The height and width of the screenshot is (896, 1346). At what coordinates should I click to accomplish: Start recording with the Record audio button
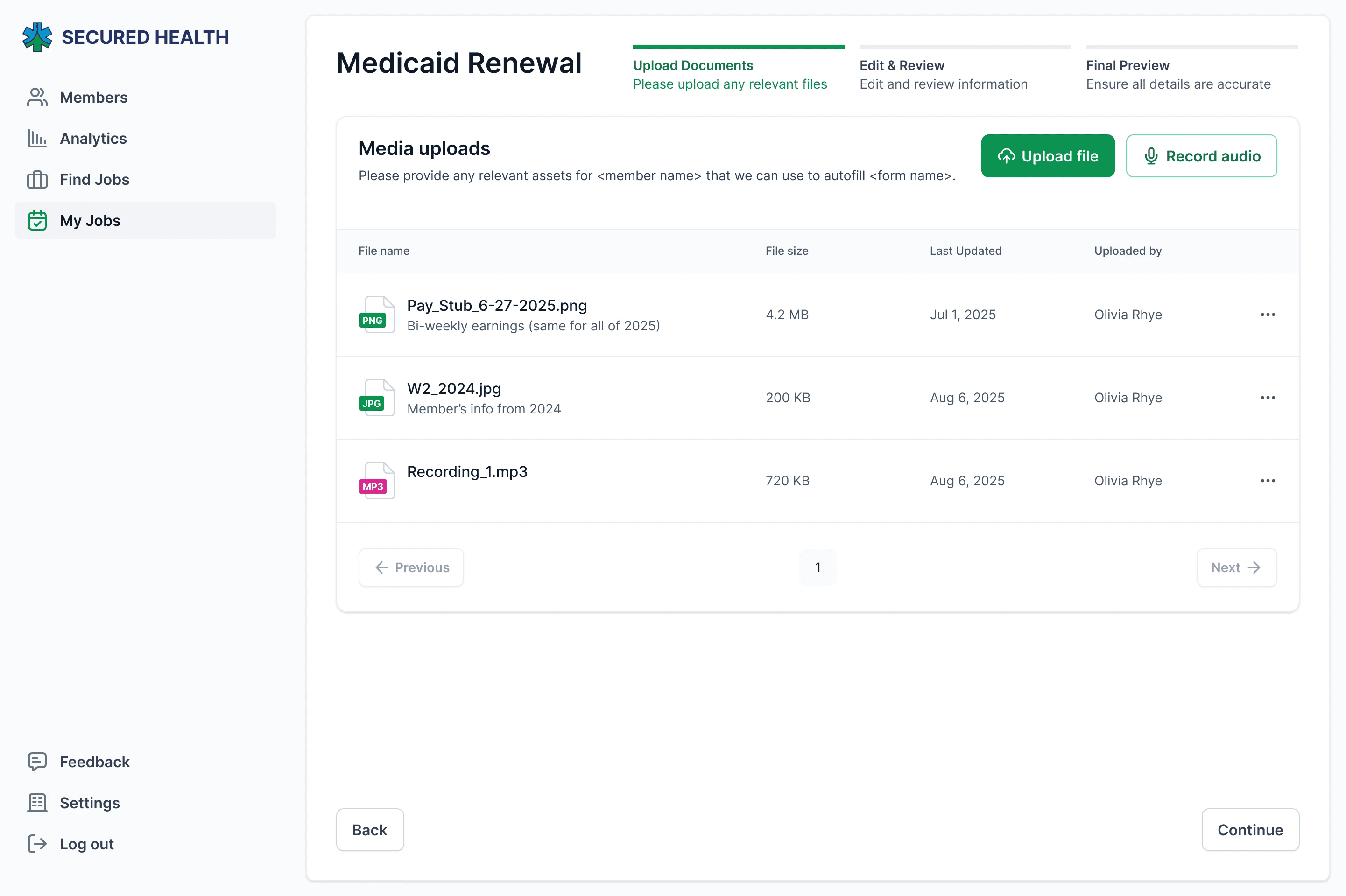coord(1201,156)
